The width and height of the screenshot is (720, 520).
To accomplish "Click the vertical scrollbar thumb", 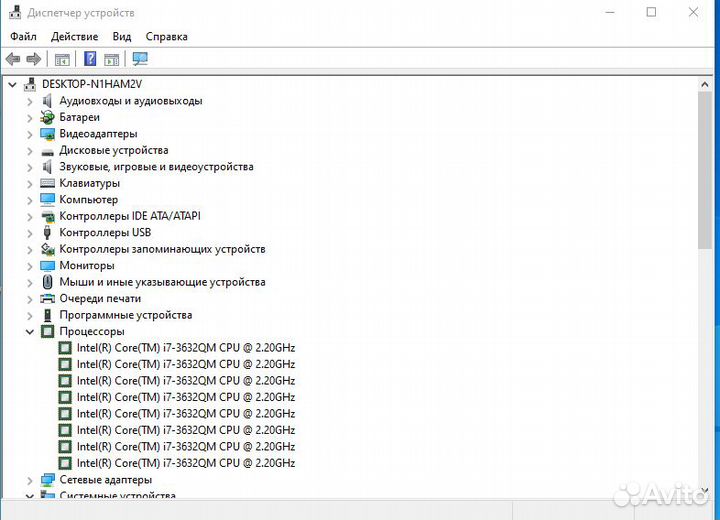I will pyautogui.click(x=705, y=170).
